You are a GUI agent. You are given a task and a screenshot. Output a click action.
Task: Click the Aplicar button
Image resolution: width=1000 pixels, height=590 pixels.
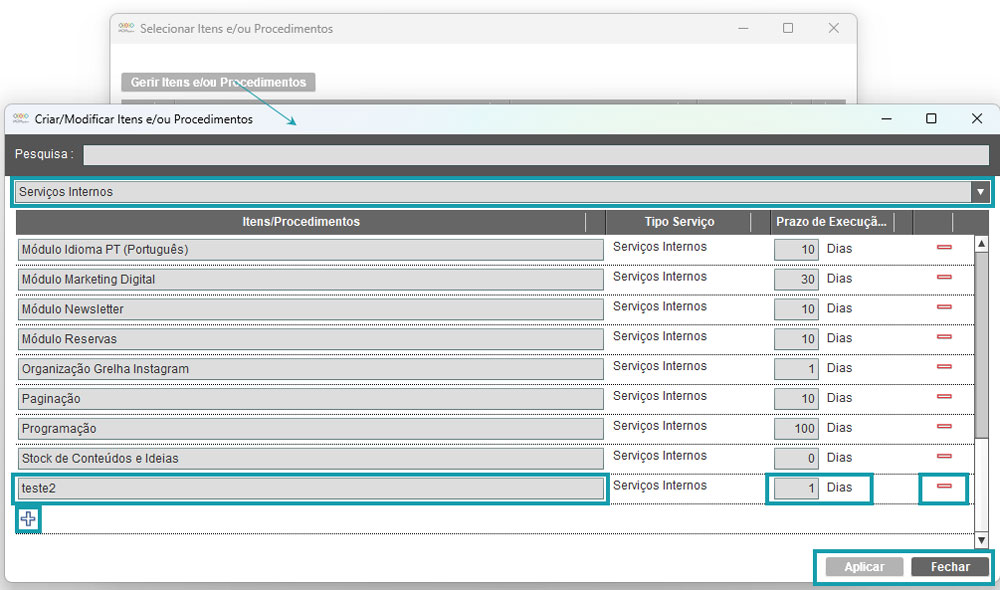click(864, 567)
